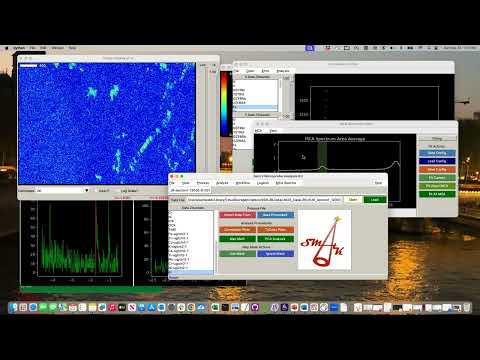The width and height of the screenshot is (480, 360).
Task: Click the red Import Data button
Action: (x=237, y=215)
